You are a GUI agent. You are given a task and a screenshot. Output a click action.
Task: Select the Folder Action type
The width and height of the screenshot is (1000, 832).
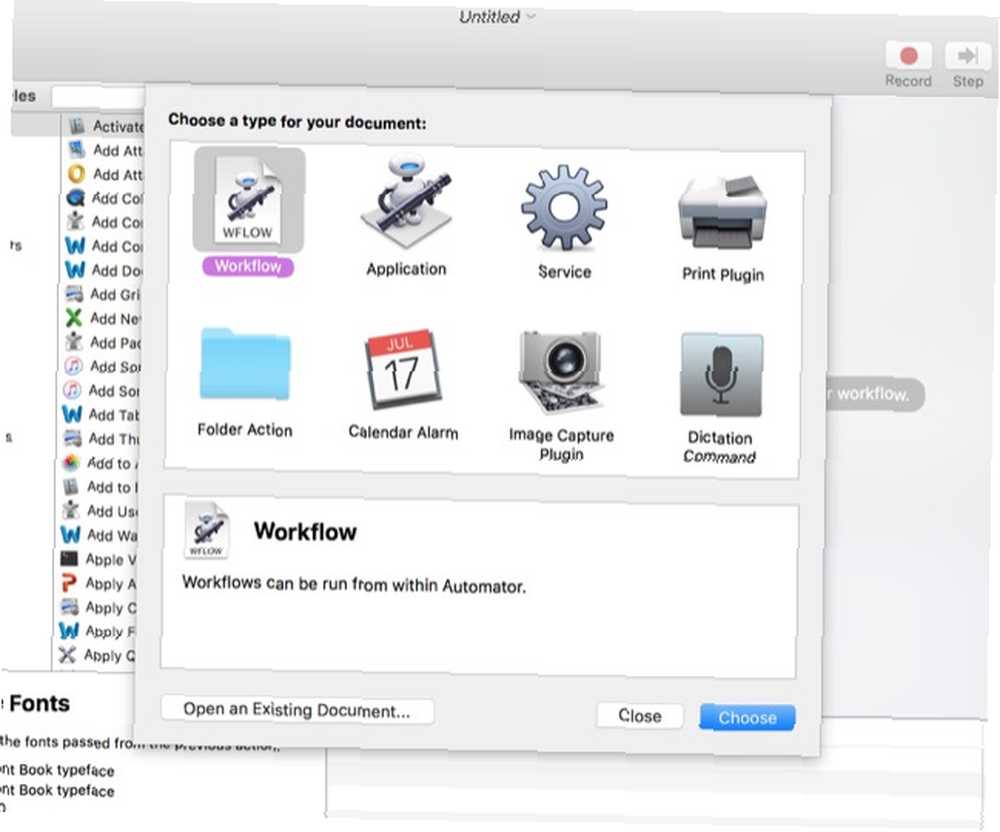[x=245, y=383]
